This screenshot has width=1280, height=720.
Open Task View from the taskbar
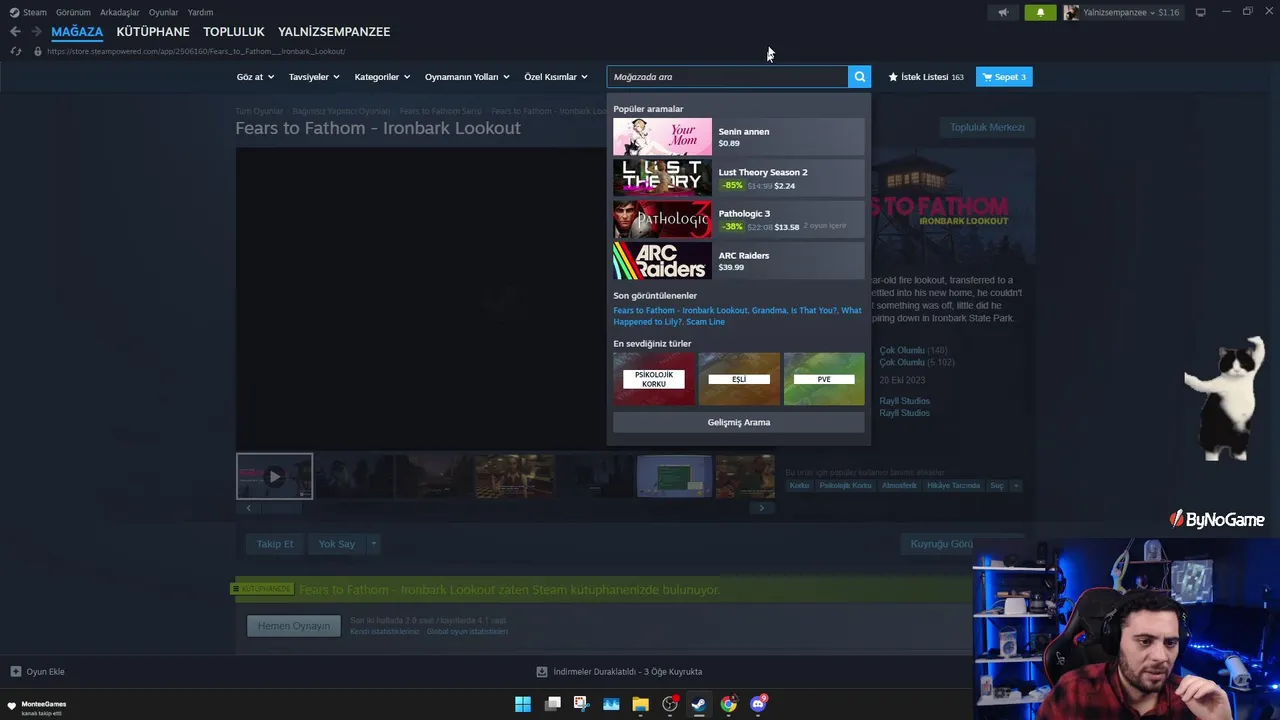pos(552,704)
